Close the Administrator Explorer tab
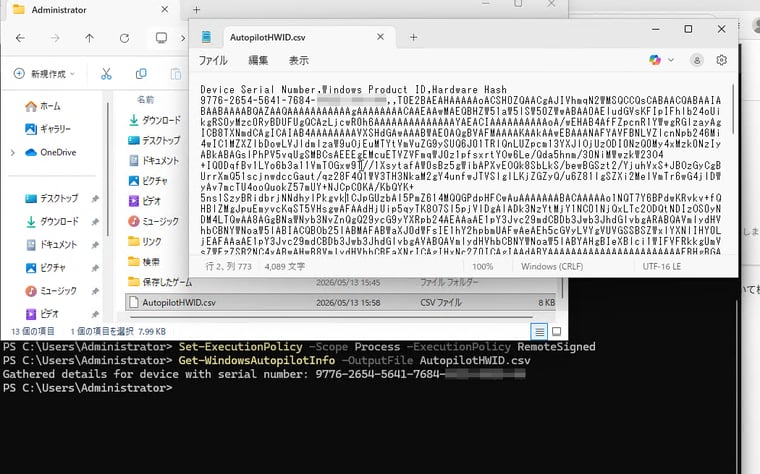Image resolution: width=760 pixels, height=474 pixels. point(164,9)
